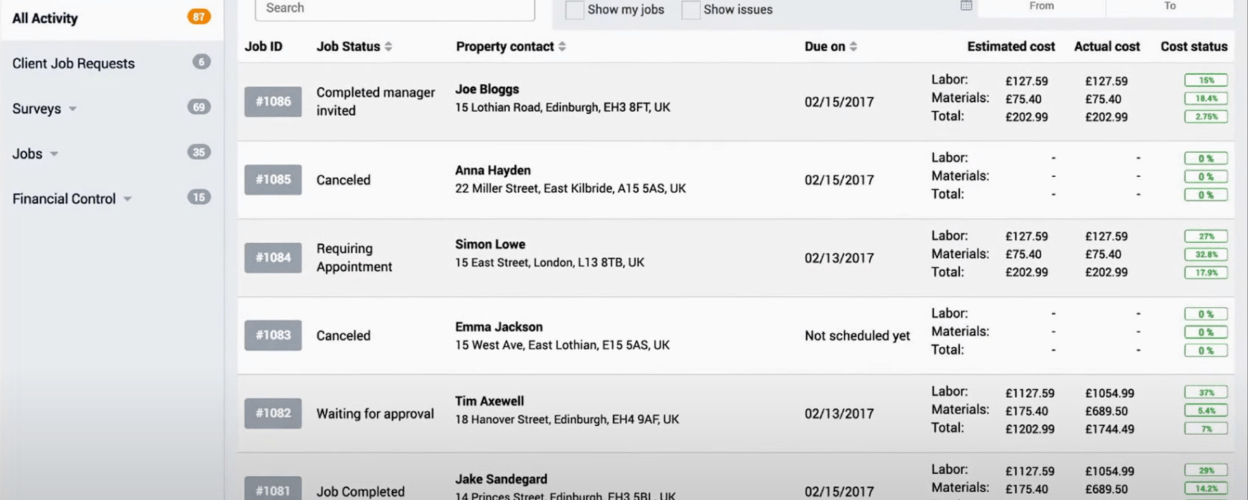Open job badge #1082
1248x500 pixels.
click(273, 413)
